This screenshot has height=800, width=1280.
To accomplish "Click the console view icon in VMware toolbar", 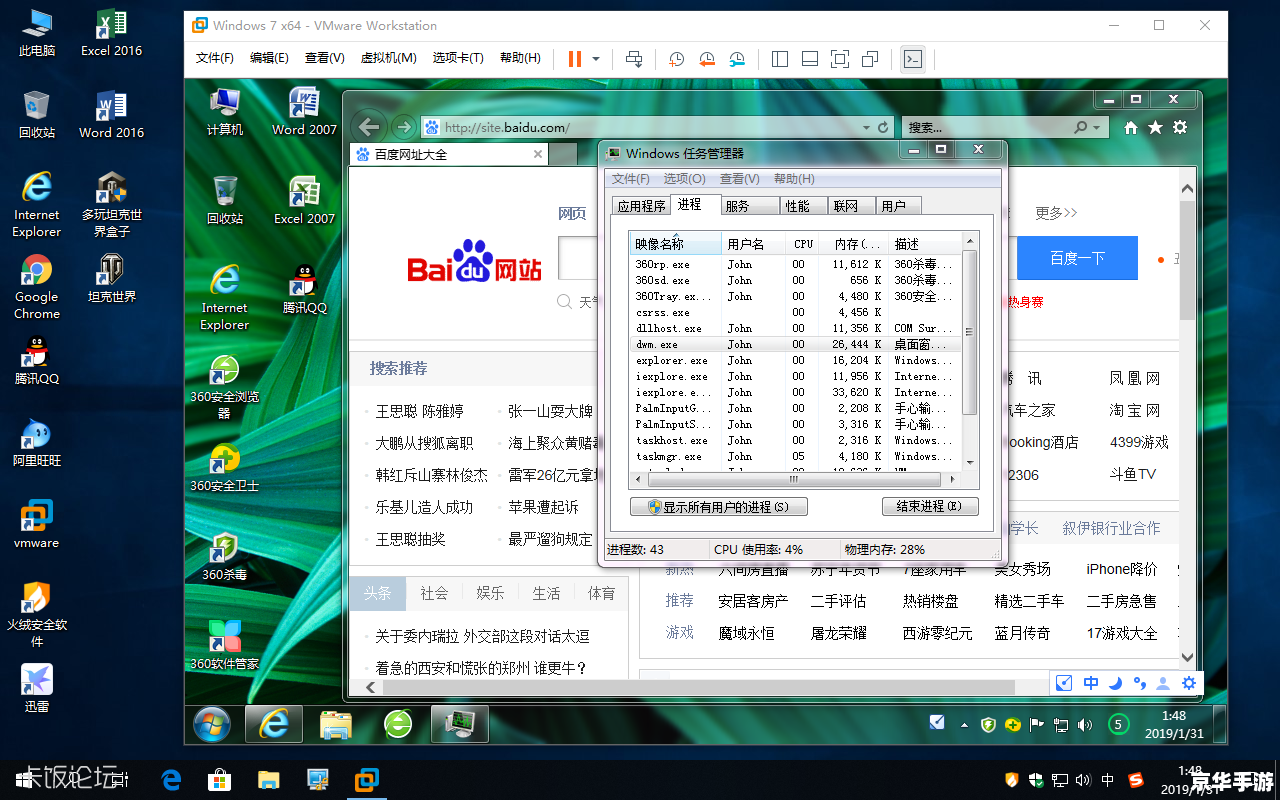I will (x=912, y=59).
